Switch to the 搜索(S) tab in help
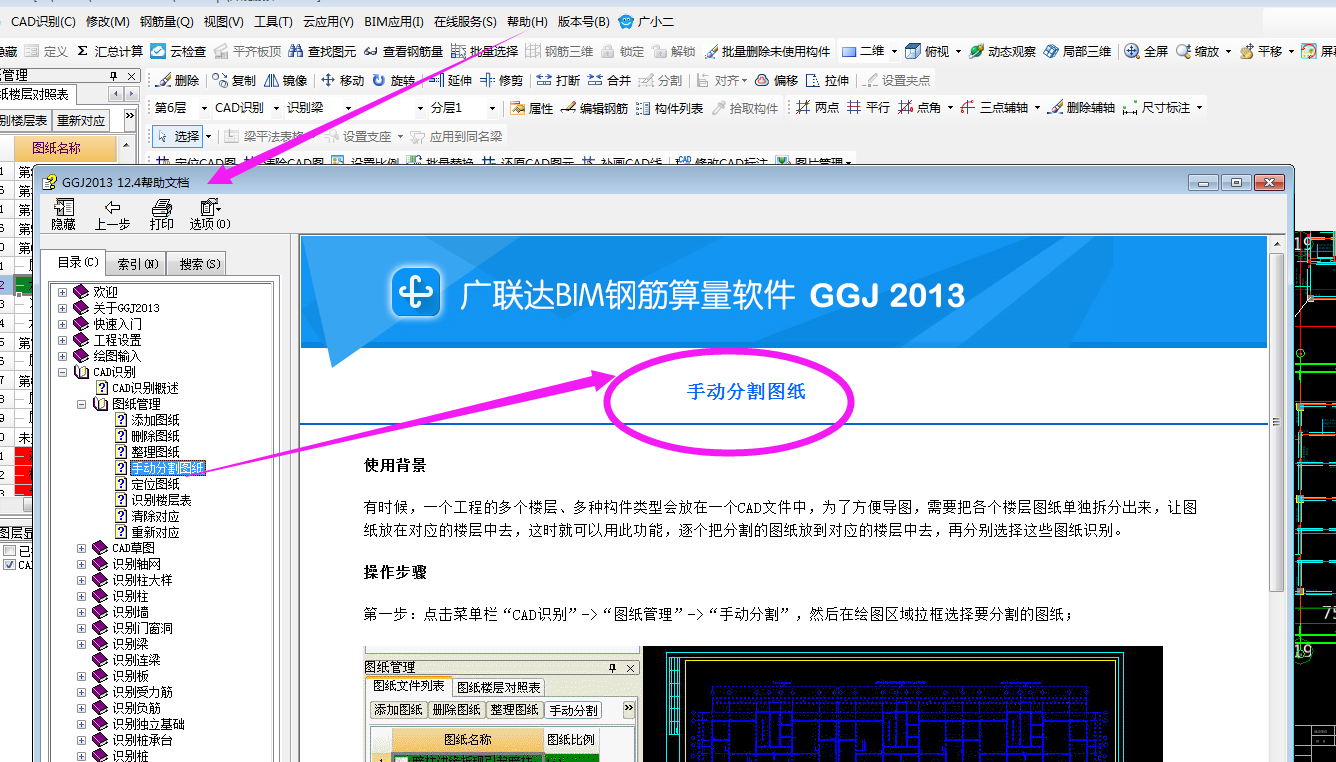This screenshot has width=1336, height=762. click(x=197, y=264)
